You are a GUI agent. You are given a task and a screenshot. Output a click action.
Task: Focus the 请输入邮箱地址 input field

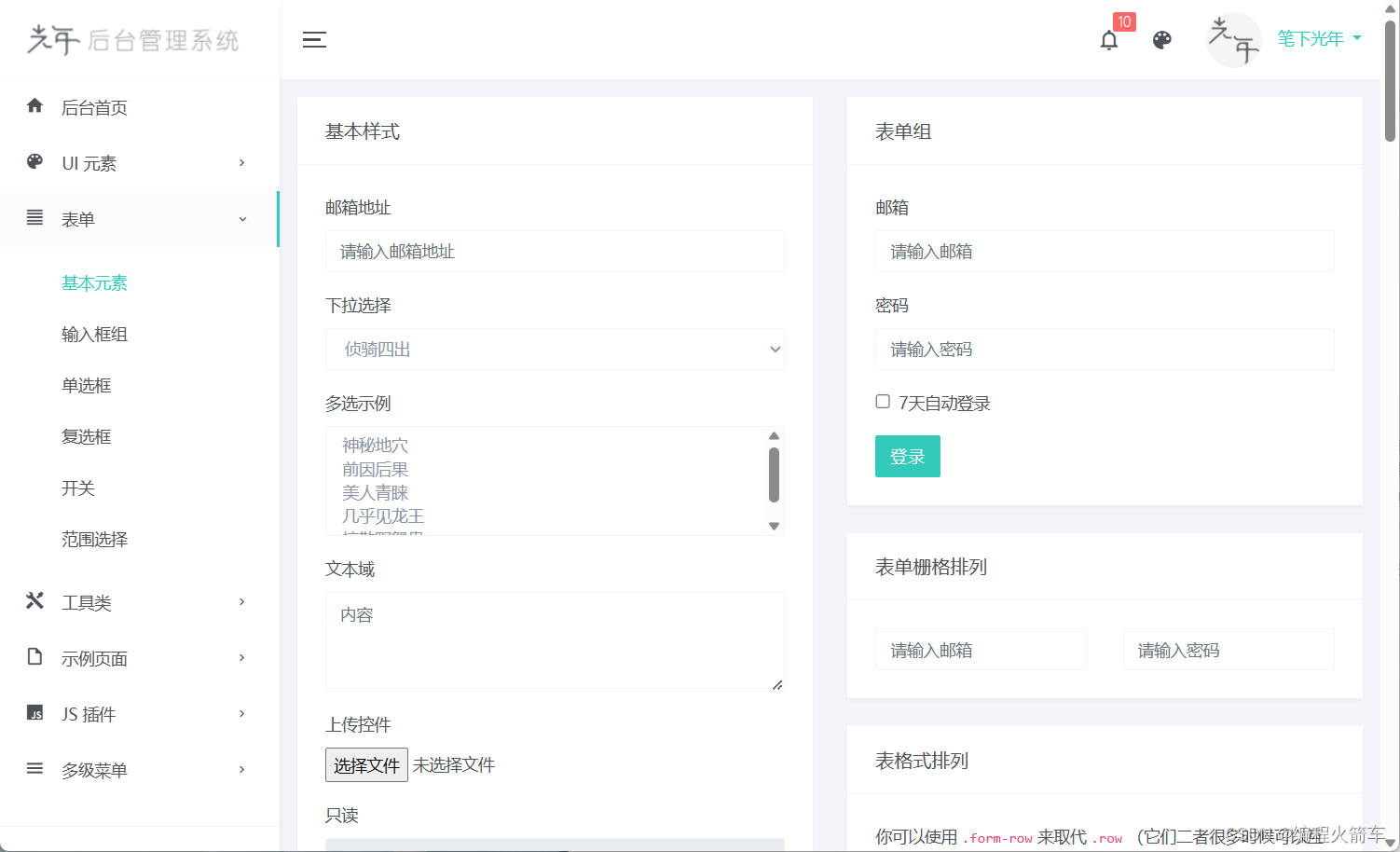(555, 252)
